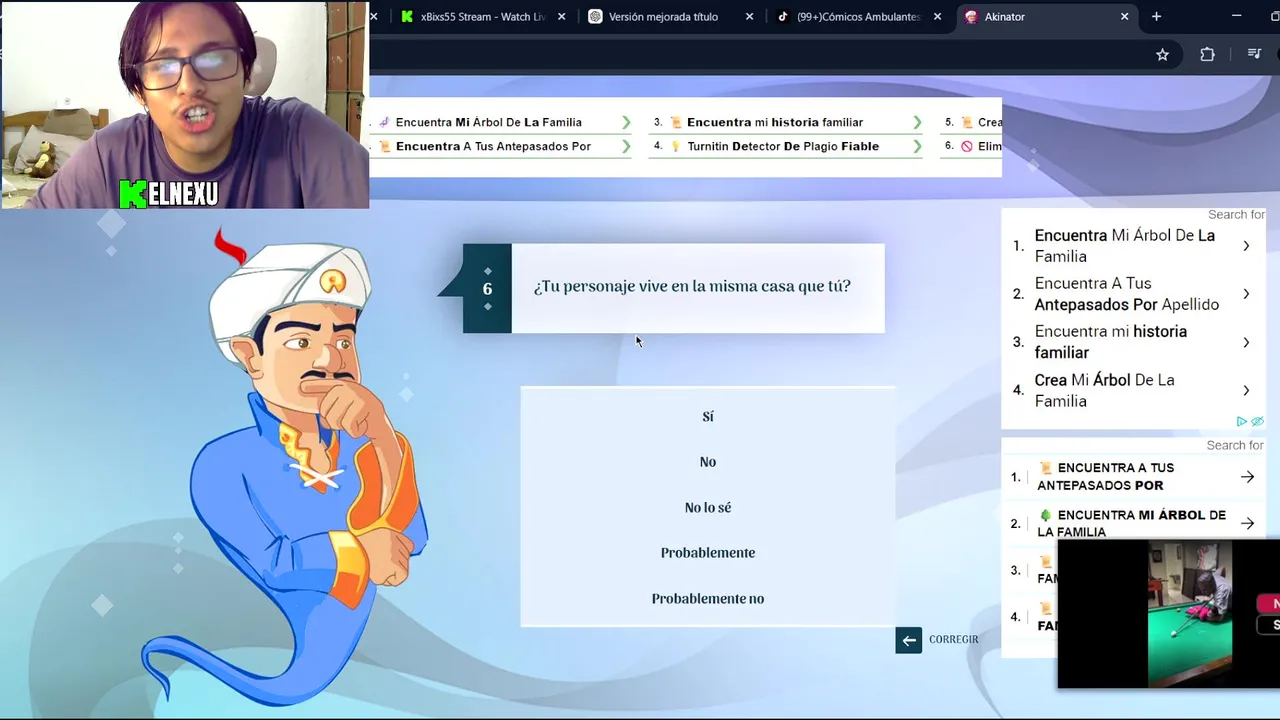Click the question number 6 badge

487,289
